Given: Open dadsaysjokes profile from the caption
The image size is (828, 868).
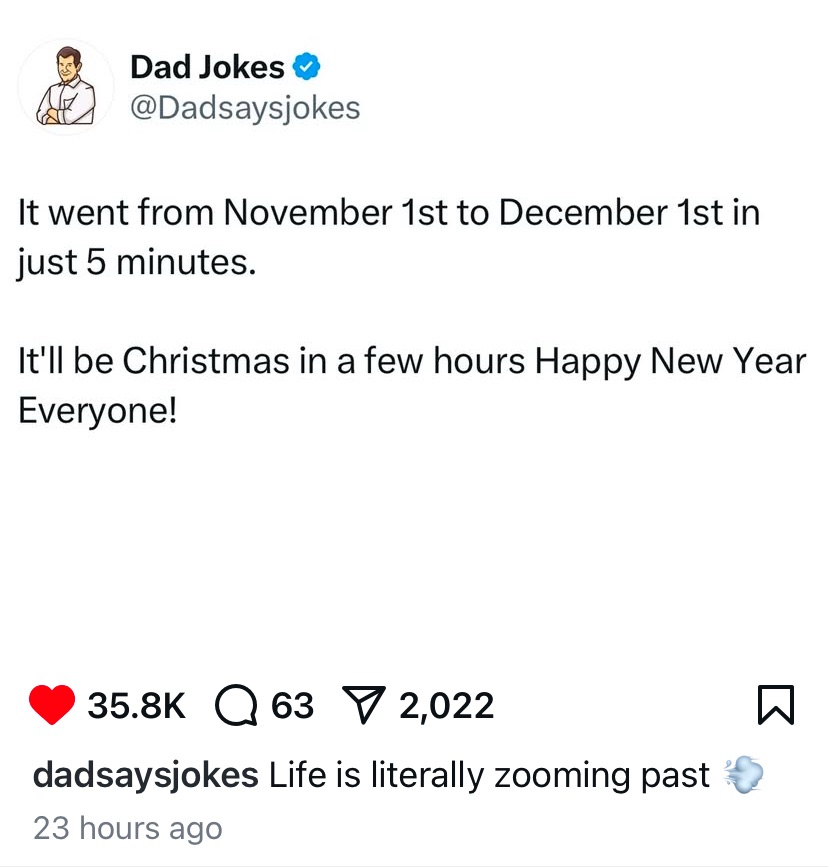Looking at the screenshot, I should tap(146, 775).
